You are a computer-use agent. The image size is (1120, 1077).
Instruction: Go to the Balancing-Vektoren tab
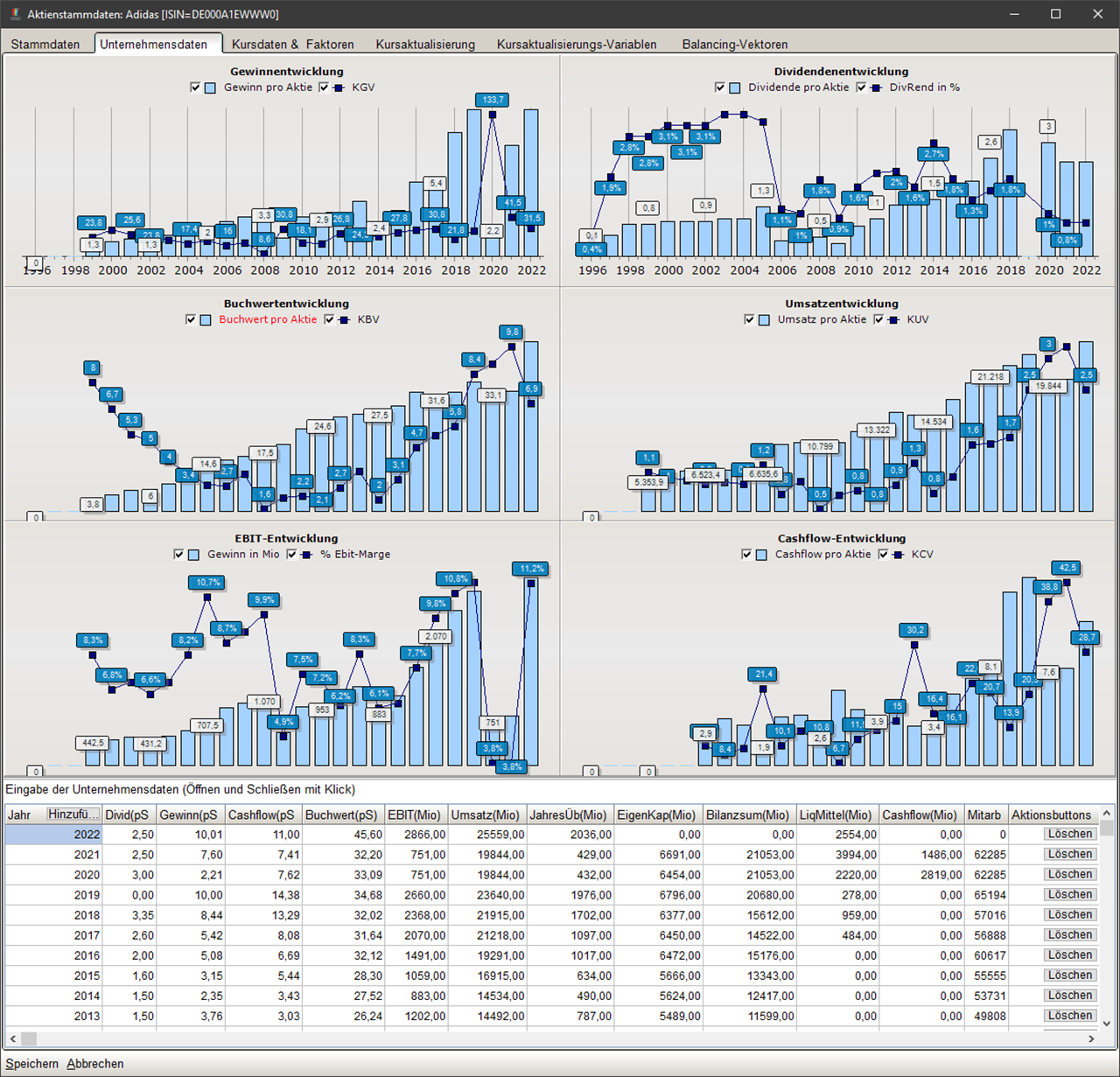click(734, 45)
